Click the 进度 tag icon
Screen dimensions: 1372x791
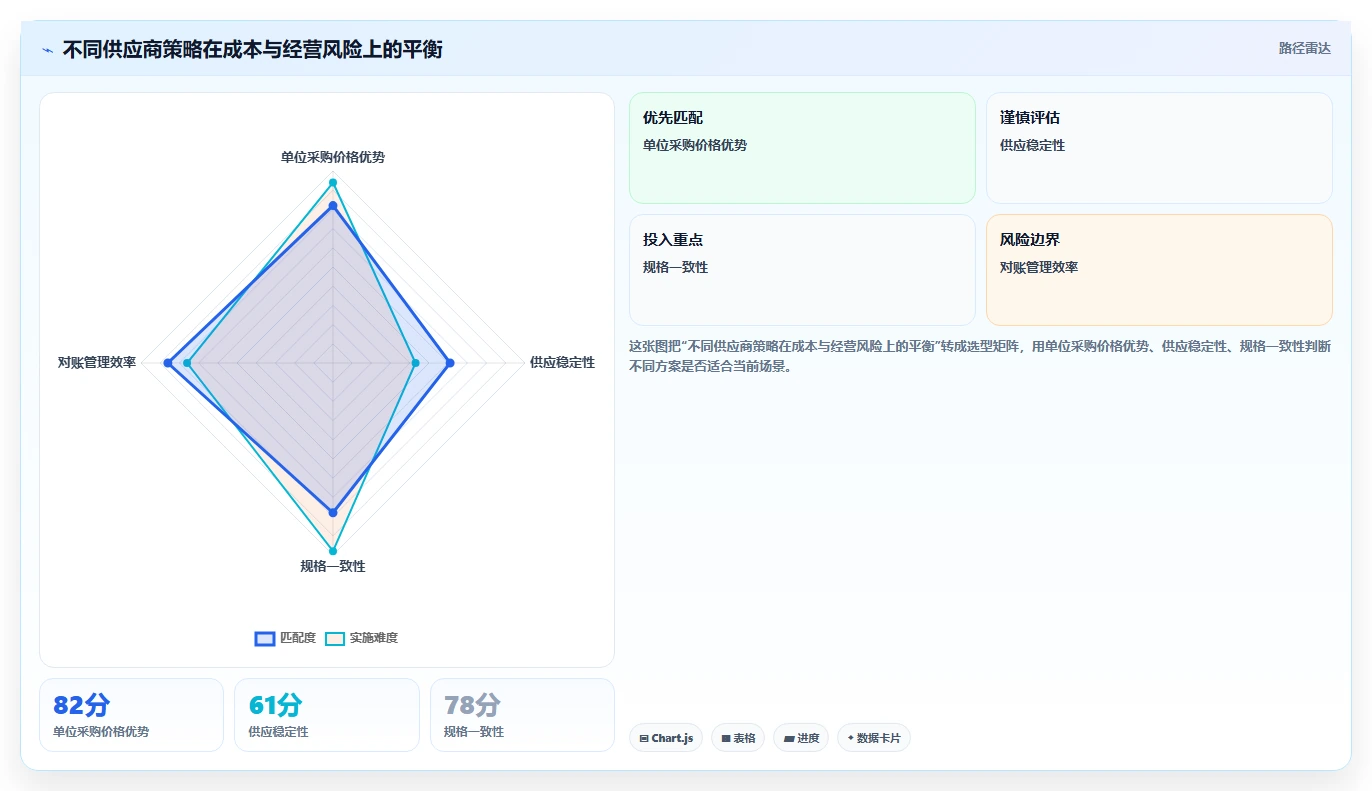click(788, 739)
